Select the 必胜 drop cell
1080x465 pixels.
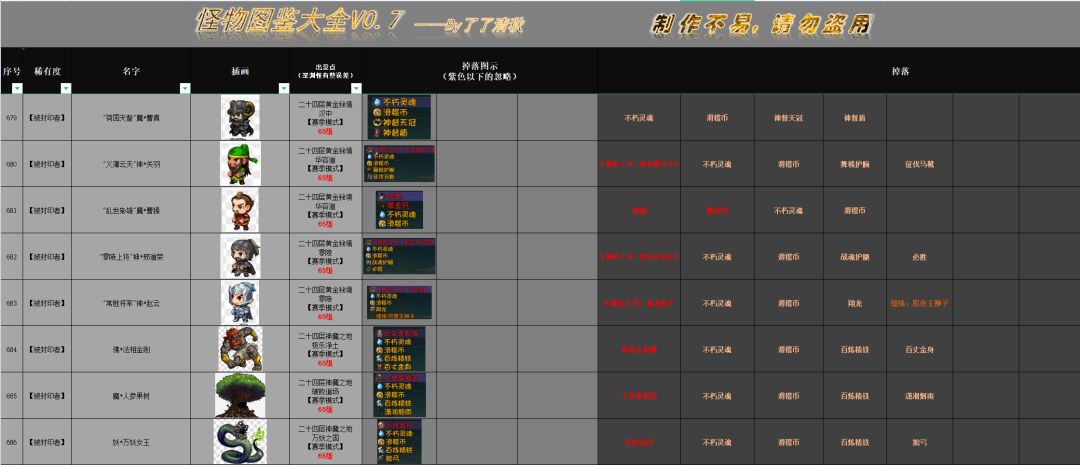(x=920, y=256)
